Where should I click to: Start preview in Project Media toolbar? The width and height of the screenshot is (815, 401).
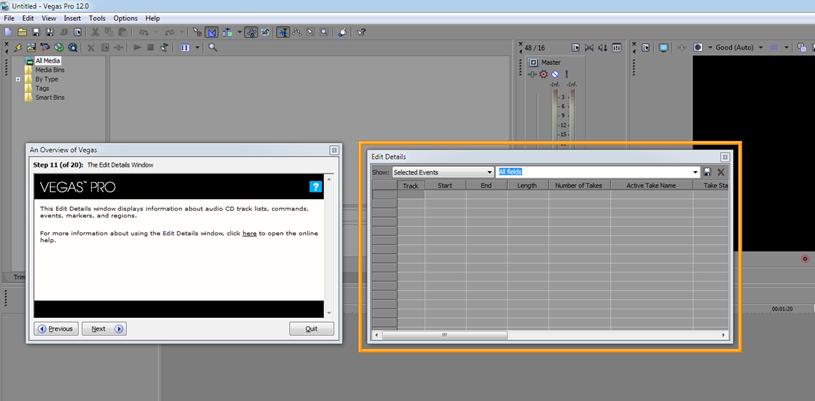137,47
